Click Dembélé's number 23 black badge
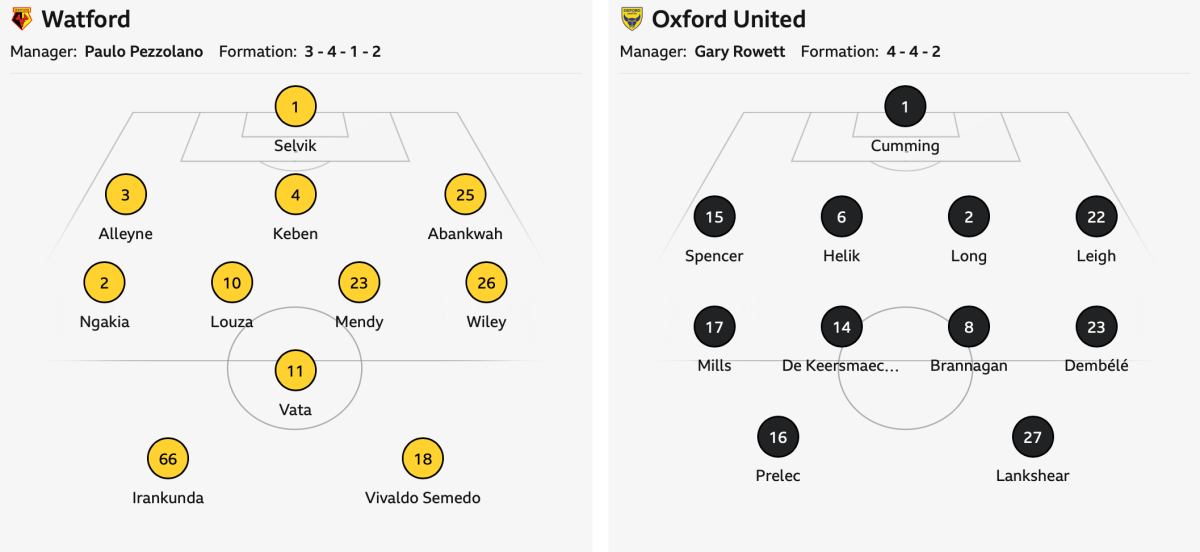The height and width of the screenshot is (552, 1200). 1096,327
